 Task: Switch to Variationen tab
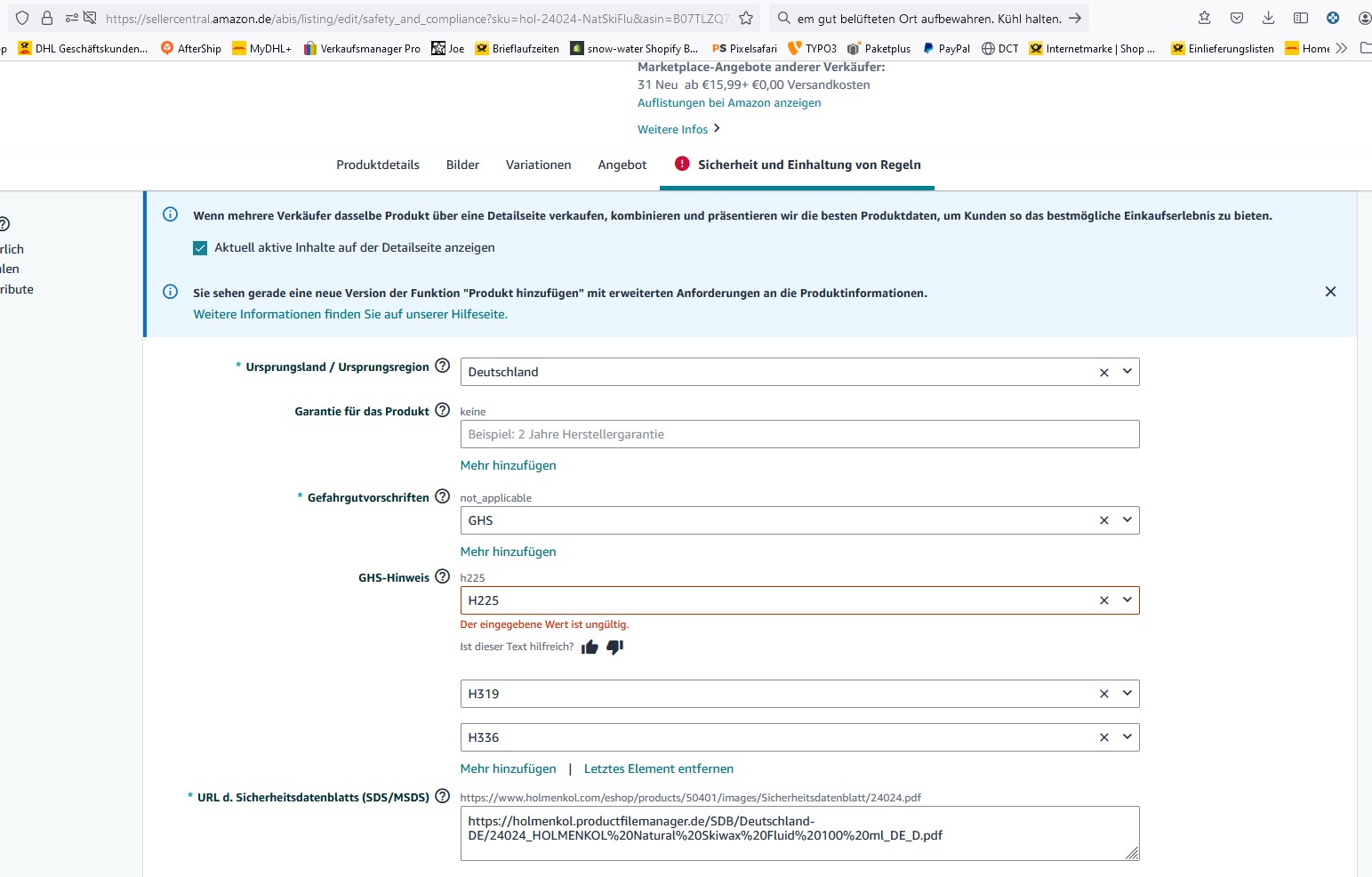(x=538, y=165)
